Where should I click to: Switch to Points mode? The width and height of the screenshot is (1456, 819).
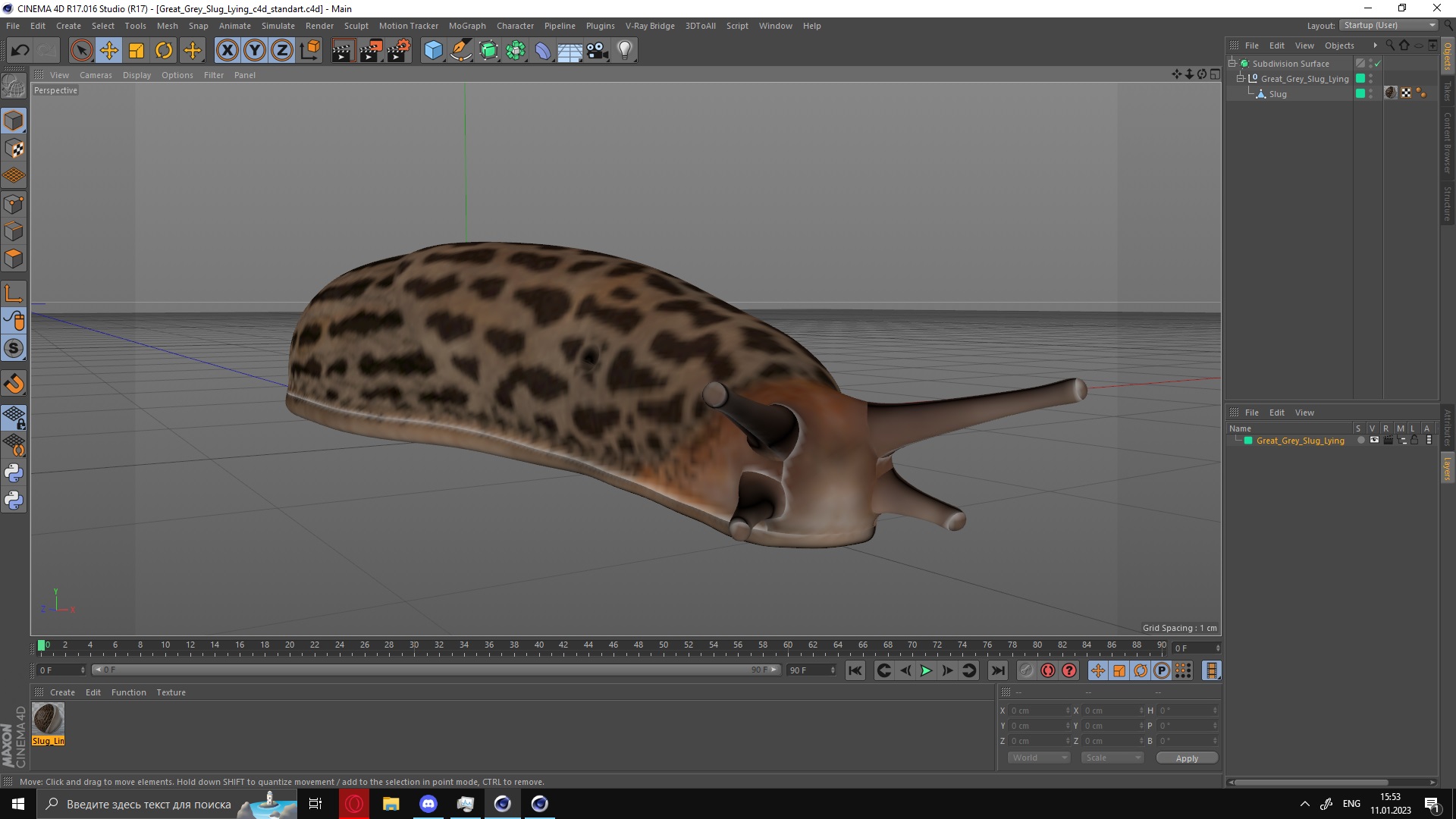tap(14, 204)
